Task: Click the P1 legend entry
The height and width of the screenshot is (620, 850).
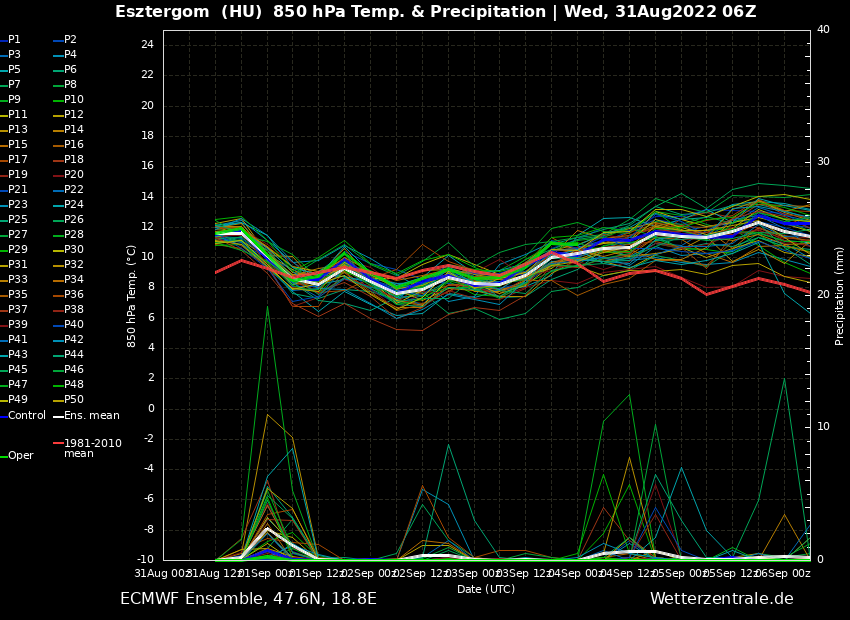Action: (x=14, y=40)
